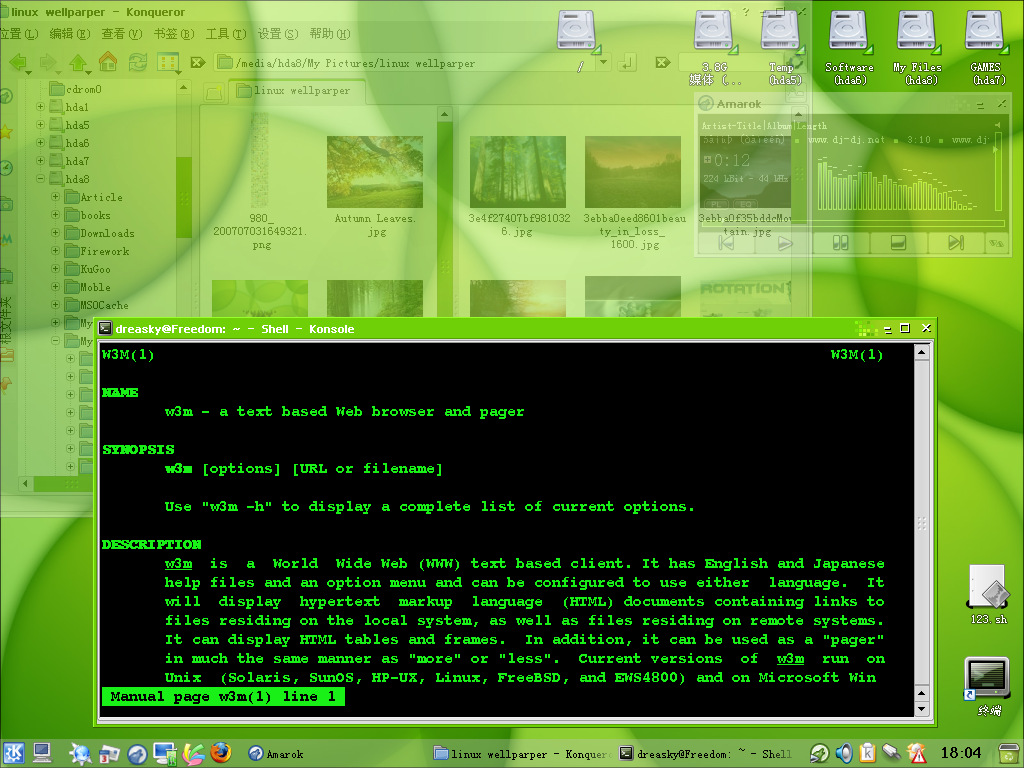Open the 编辑(E) menu in Konqueror

click(69, 34)
